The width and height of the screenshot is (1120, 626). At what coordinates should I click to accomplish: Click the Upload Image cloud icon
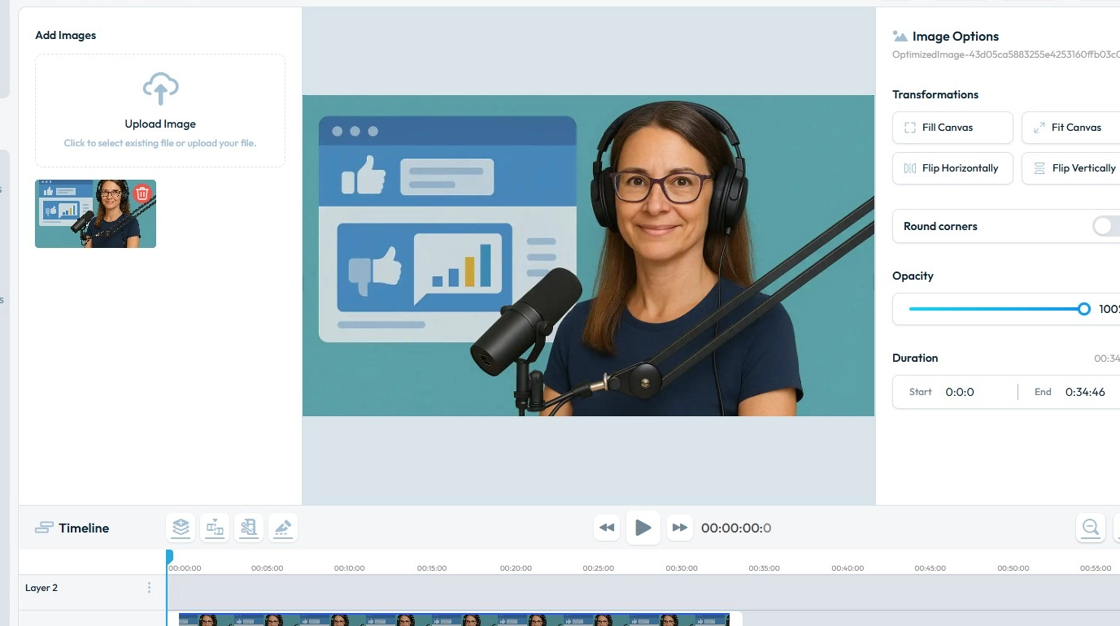[160, 89]
